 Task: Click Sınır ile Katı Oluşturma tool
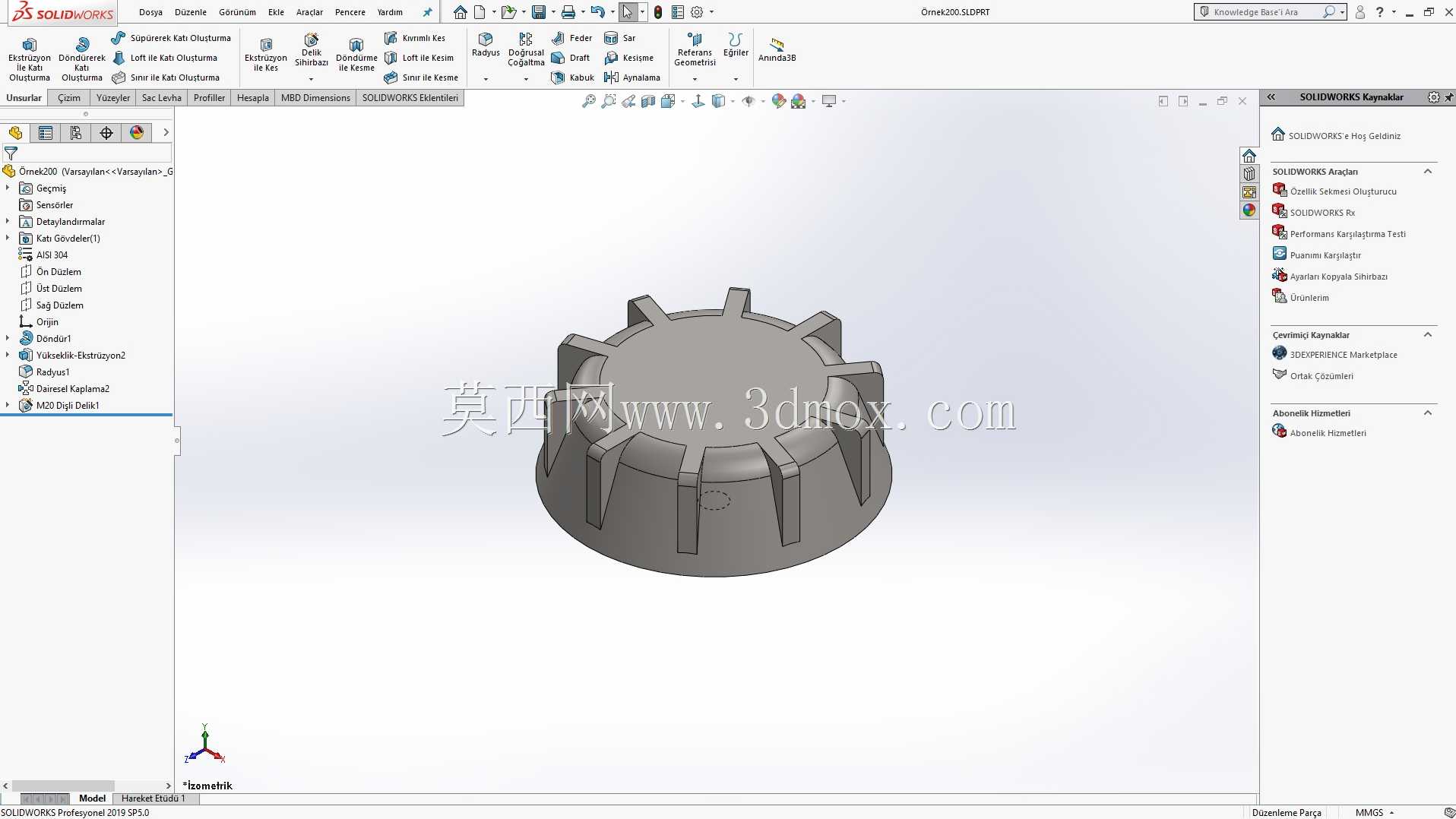[x=166, y=77]
